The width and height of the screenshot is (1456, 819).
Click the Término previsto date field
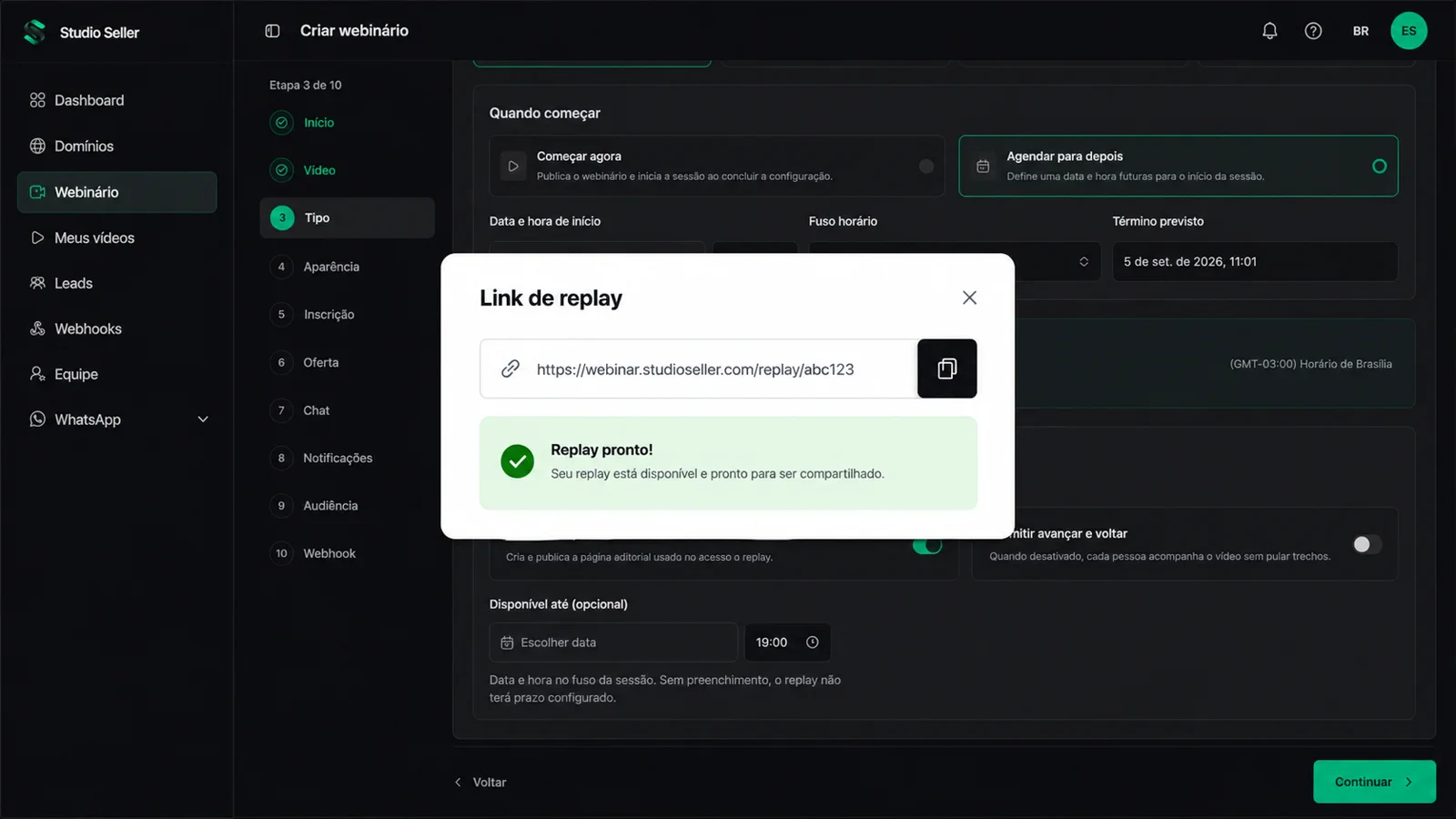pyautogui.click(x=1255, y=261)
